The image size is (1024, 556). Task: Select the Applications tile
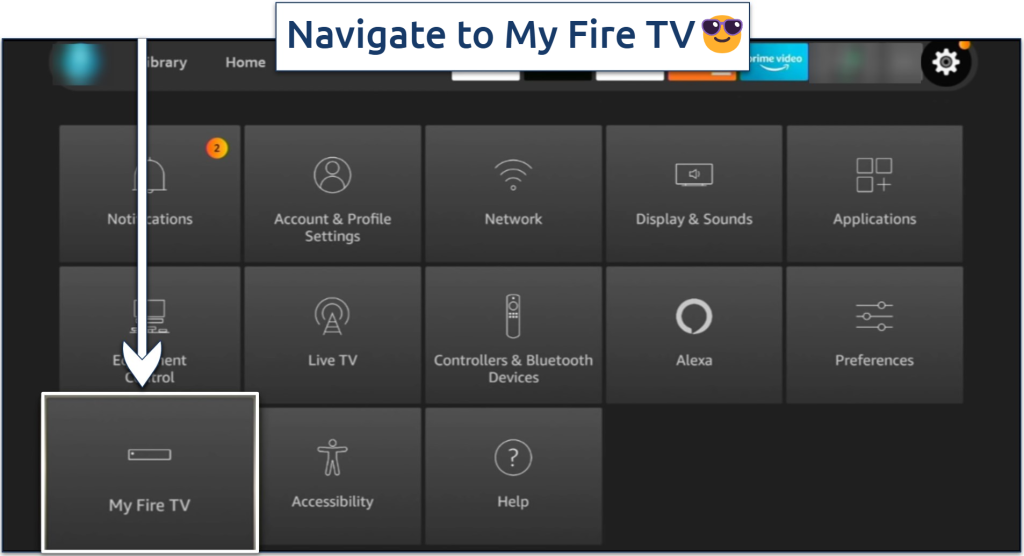pyautogui.click(x=874, y=194)
